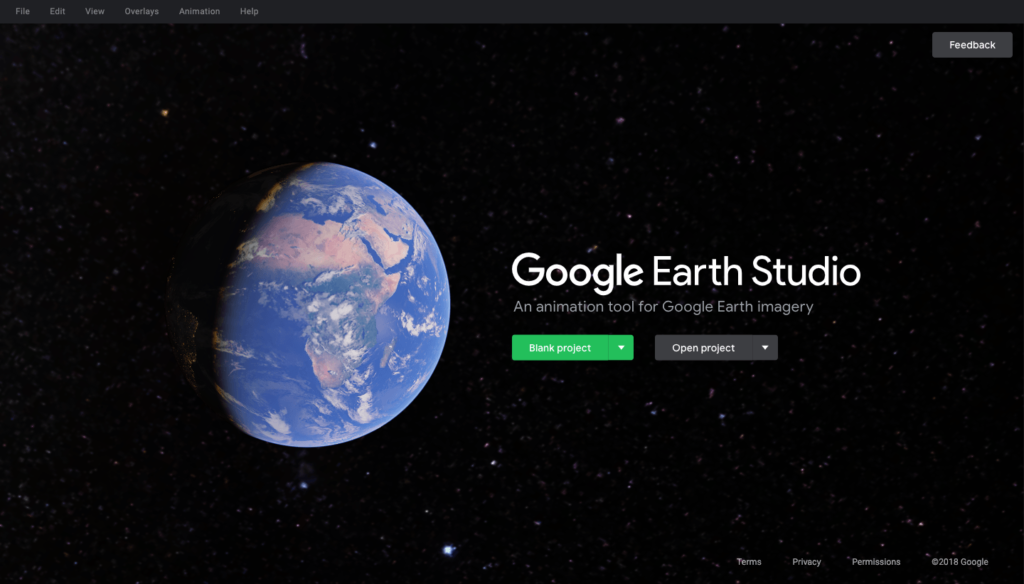Open the File menu
1024x584 pixels.
(x=22, y=11)
